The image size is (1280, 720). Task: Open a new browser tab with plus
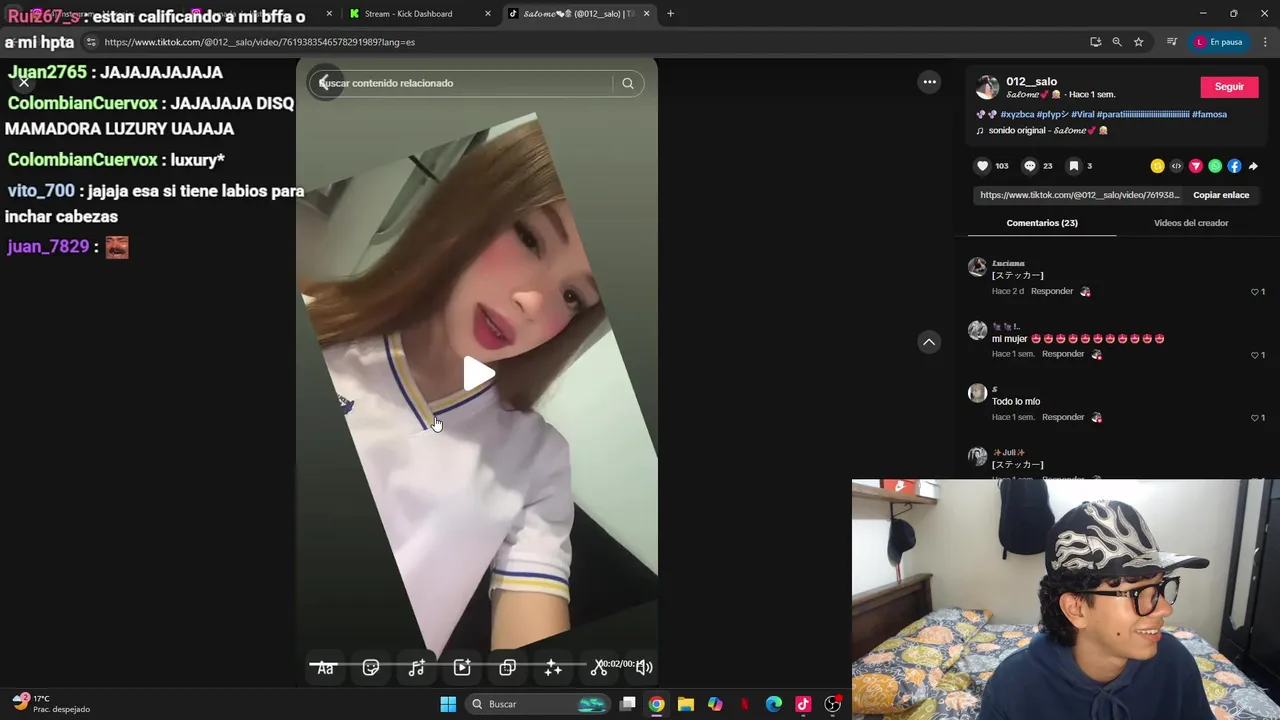point(670,14)
